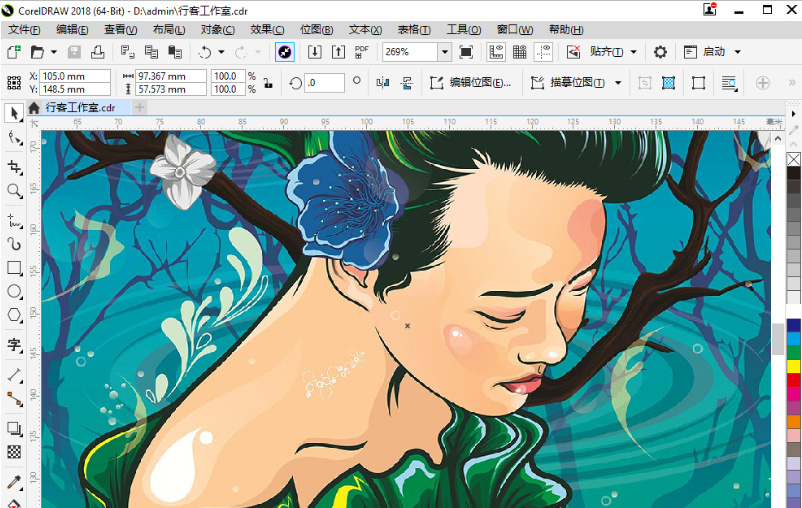Select the Transparency checkerboard tool
Screen dimensions: 802x508
[x=14, y=452]
